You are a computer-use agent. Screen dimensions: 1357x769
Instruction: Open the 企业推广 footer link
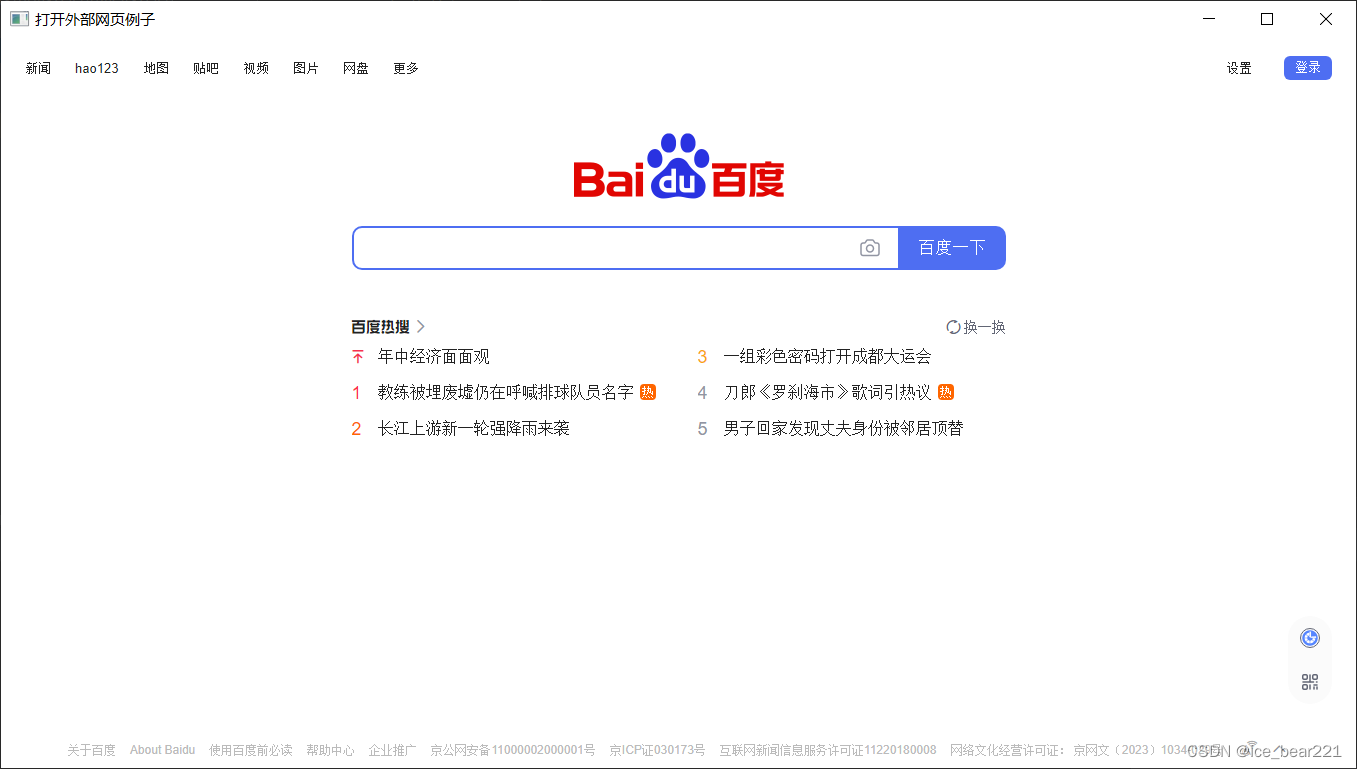pyautogui.click(x=392, y=750)
